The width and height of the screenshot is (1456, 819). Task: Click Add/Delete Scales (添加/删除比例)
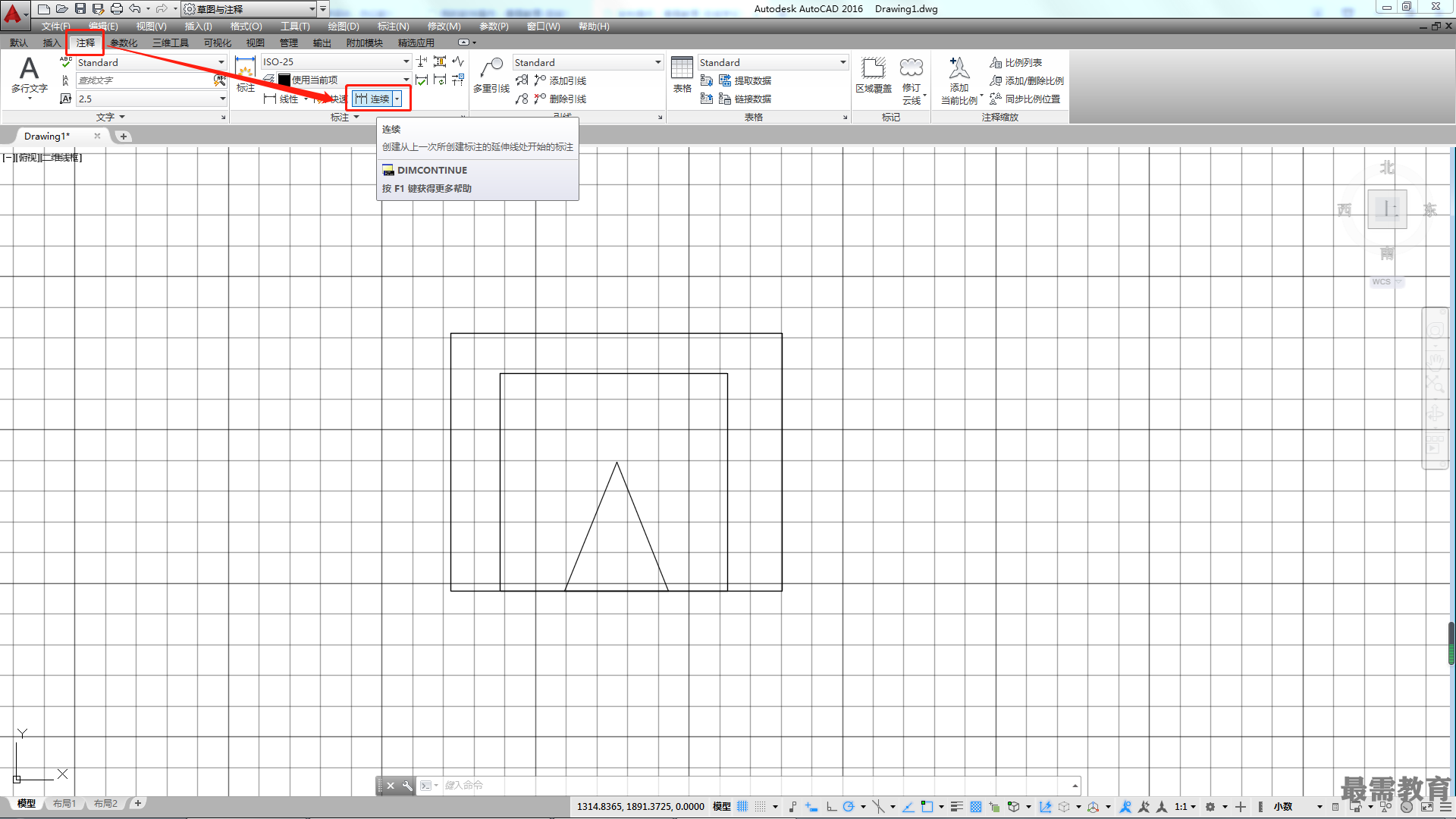click(x=1027, y=80)
